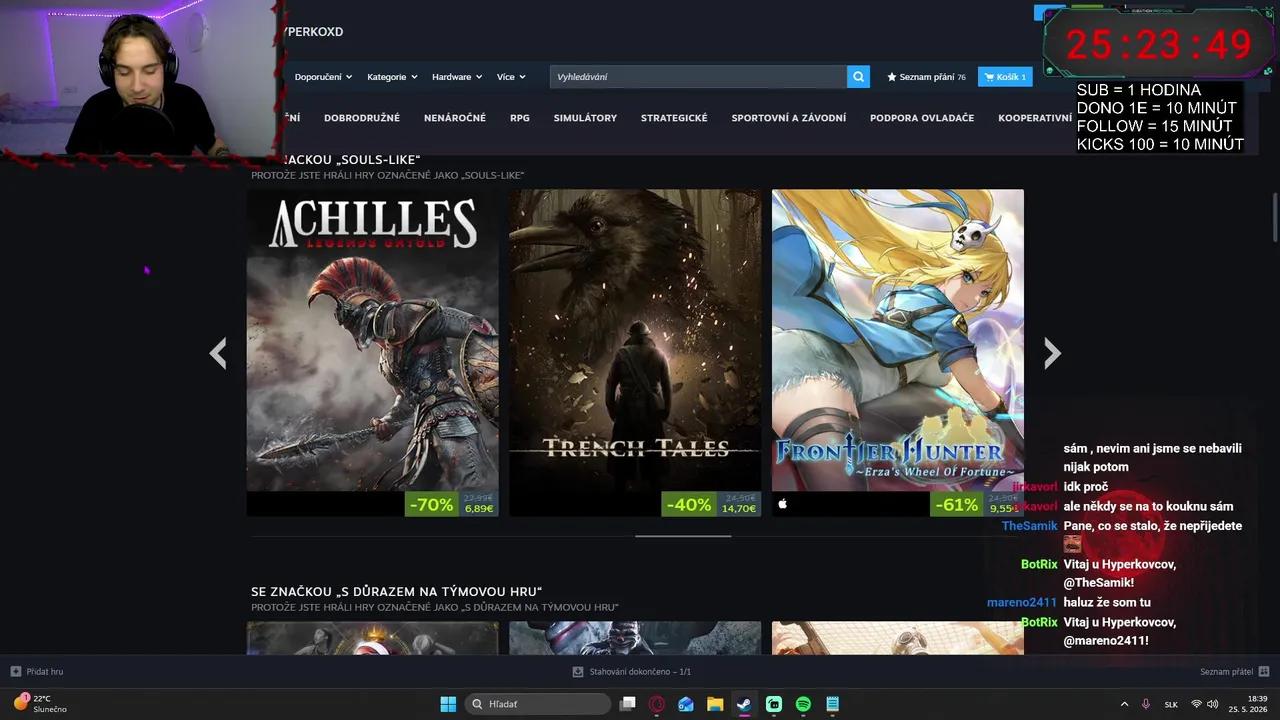Select the Kooperativní genre tab
Viewport: 1280px width, 720px height.
[x=1035, y=118]
